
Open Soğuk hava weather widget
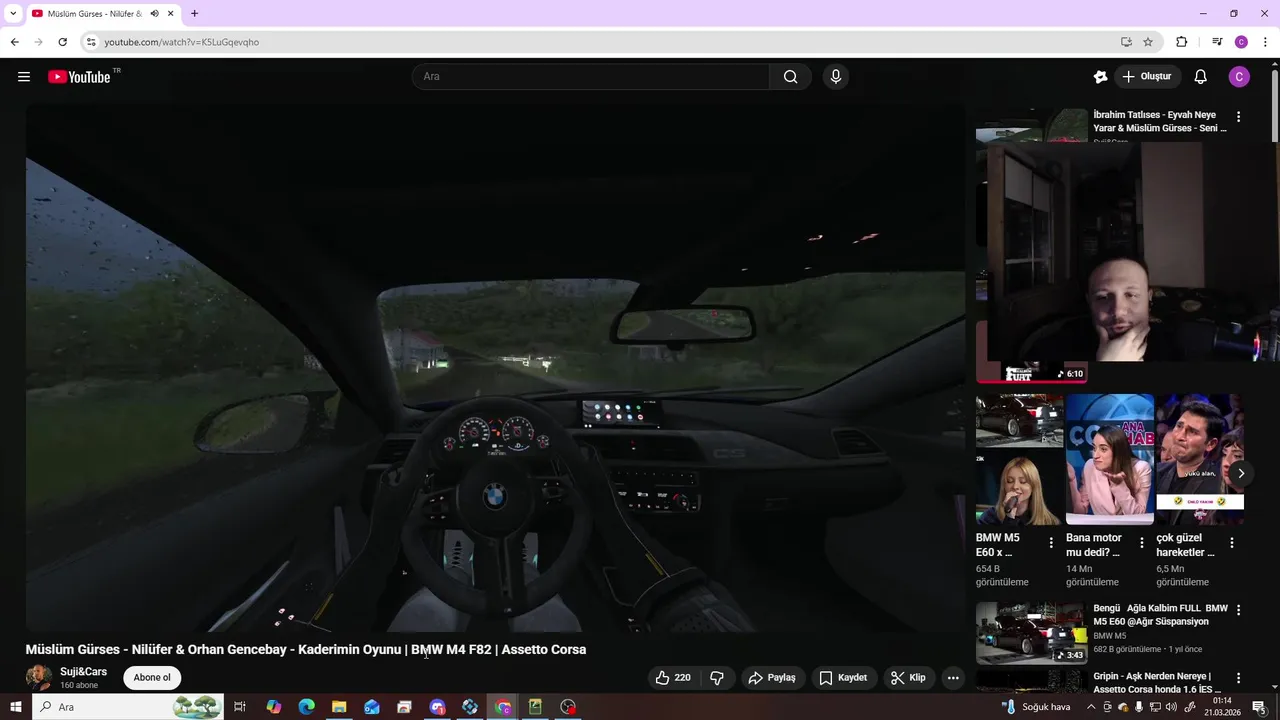(x=1037, y=707)
